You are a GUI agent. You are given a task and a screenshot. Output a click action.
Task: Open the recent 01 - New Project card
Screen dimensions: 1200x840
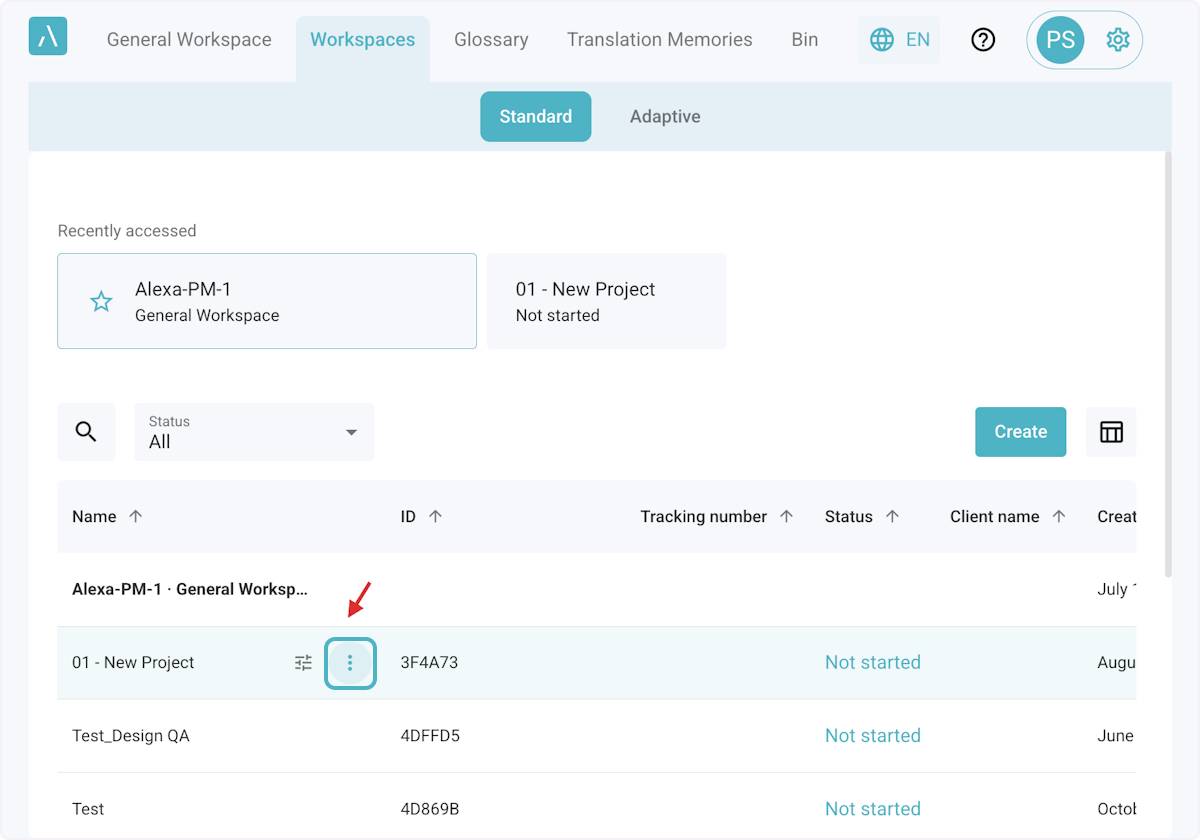[606, 301]
